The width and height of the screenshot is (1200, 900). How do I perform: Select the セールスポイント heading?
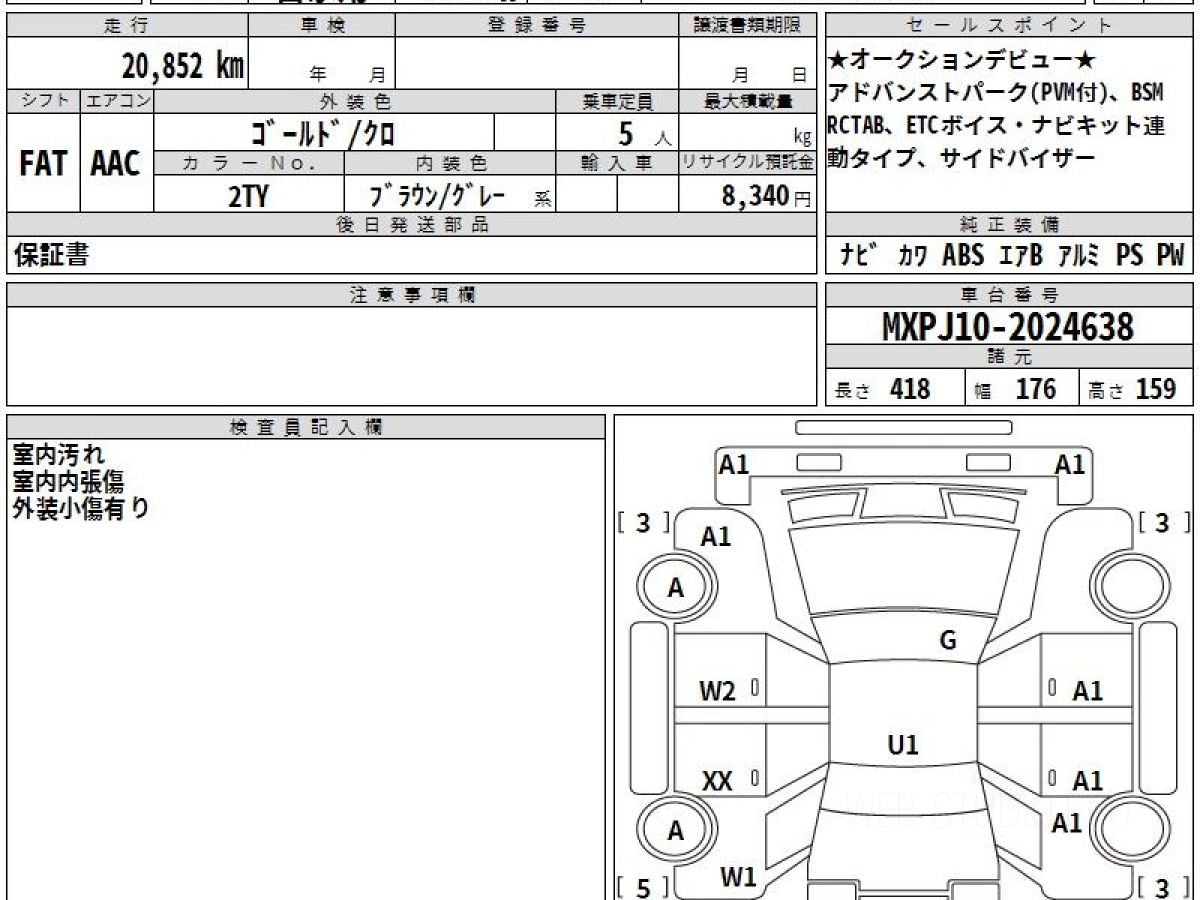click(x=1010, y=26)
